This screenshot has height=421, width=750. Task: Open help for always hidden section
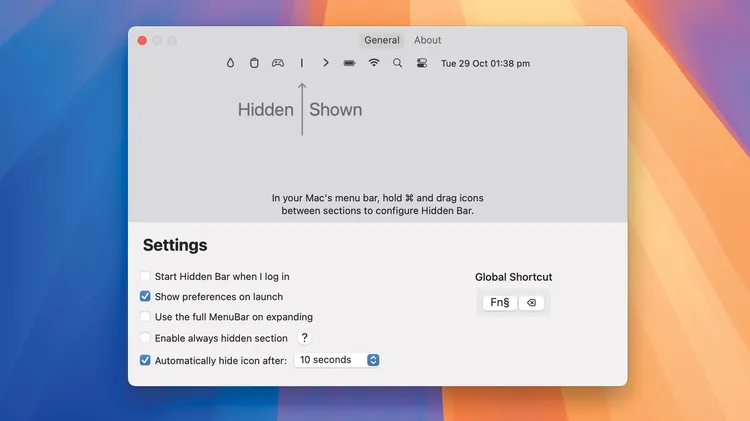tap(304, 338)
